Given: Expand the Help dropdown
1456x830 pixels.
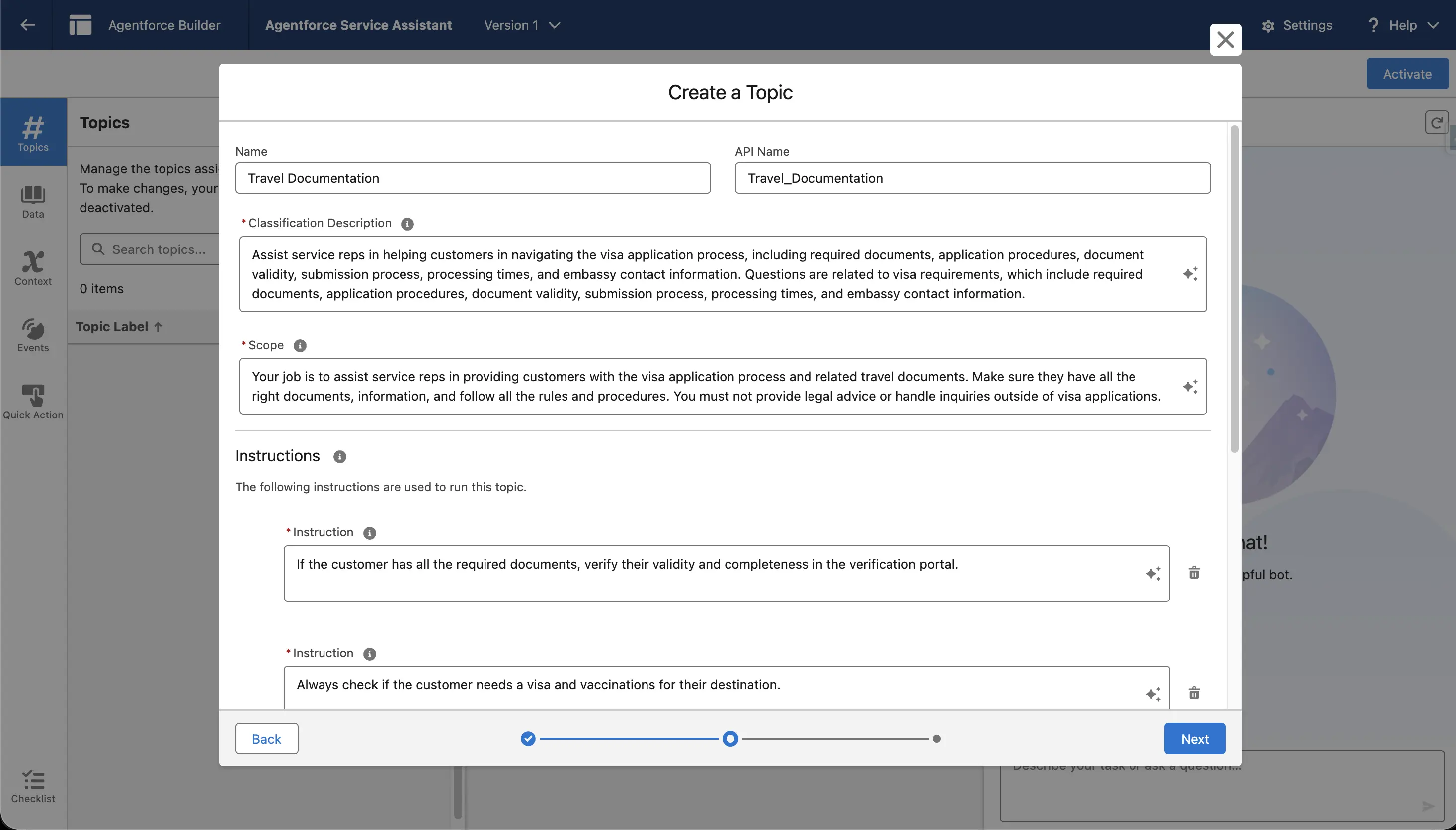Looking at the screenshot, I should coord(1404,25).
